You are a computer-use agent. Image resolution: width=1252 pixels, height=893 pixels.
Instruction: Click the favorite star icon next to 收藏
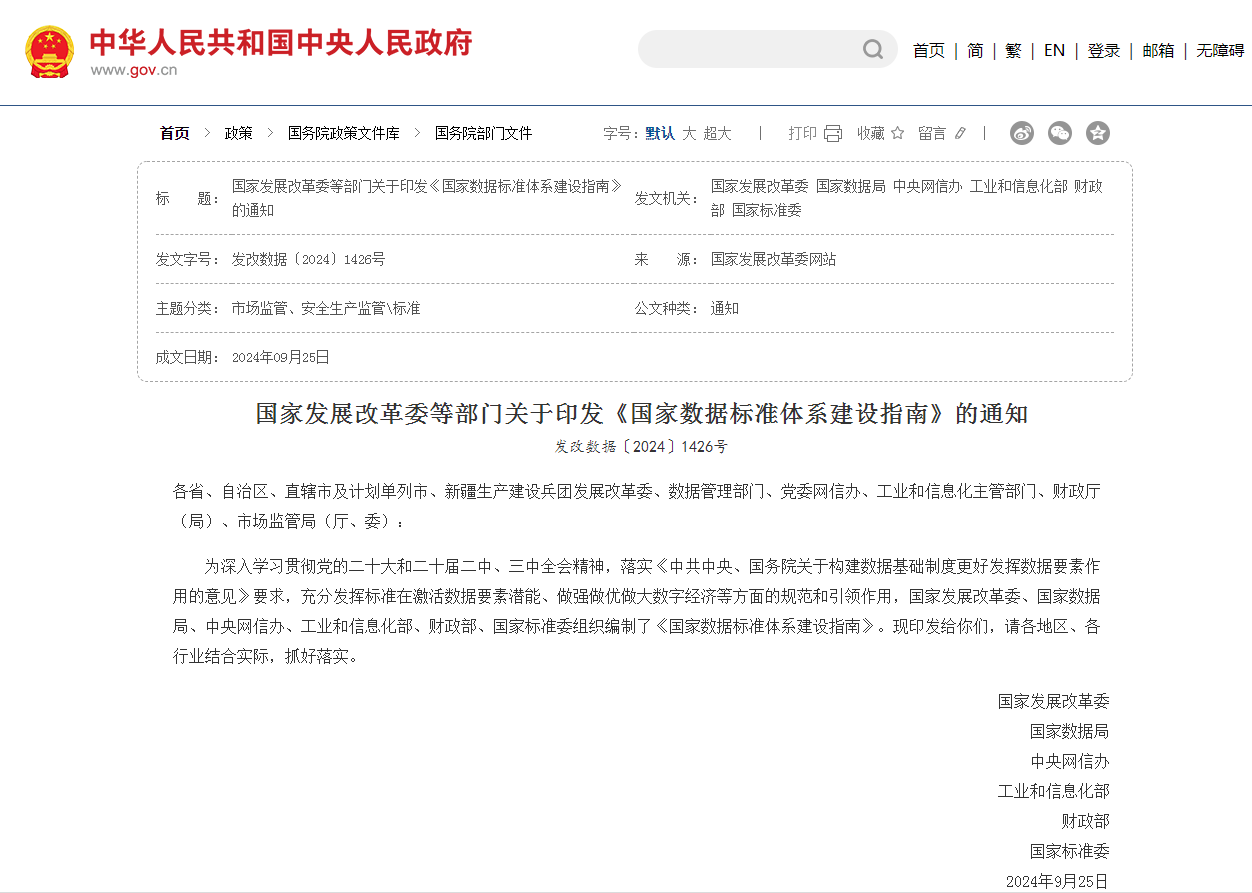[897, 133]
